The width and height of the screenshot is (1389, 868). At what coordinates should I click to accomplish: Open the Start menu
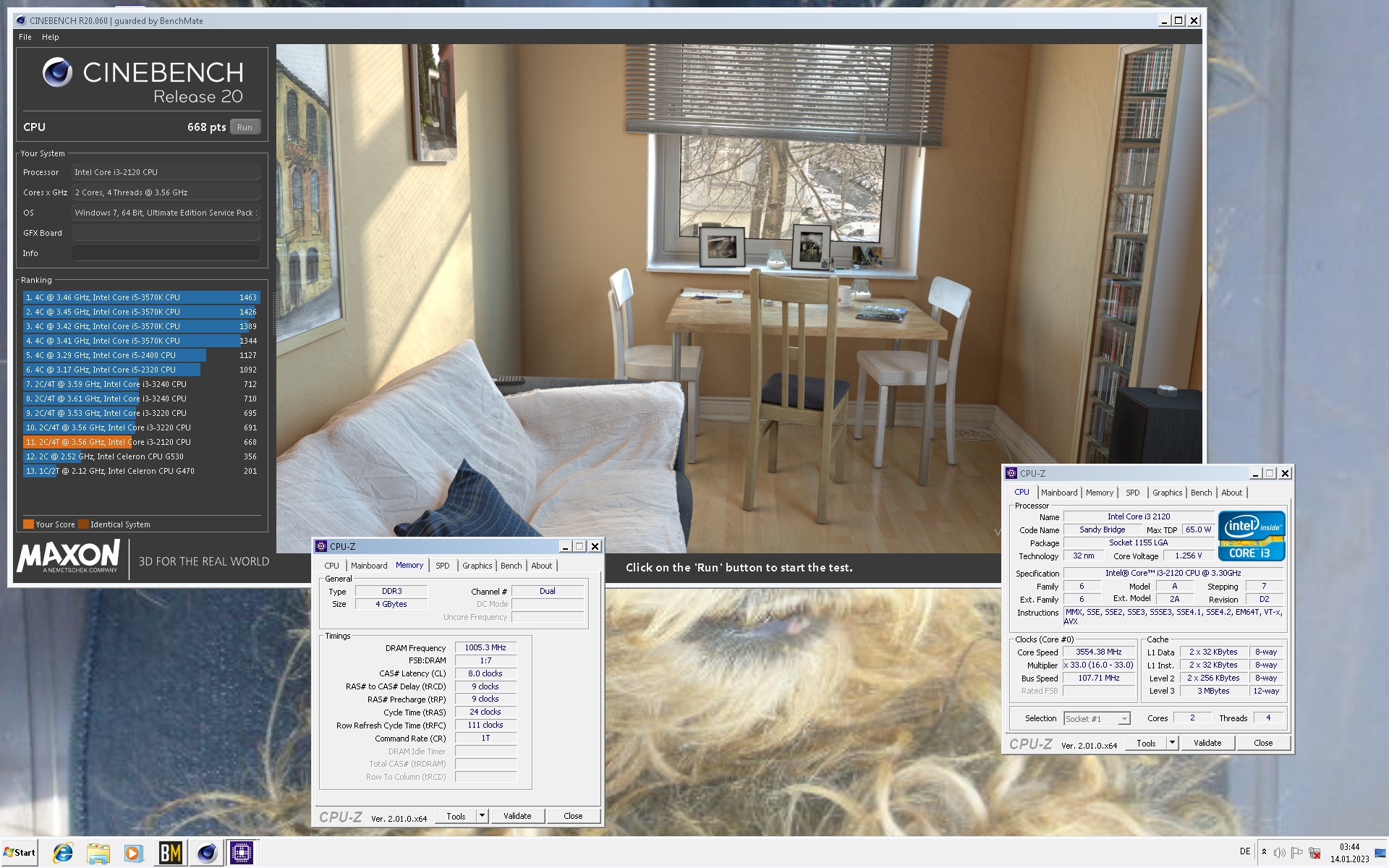(x=20, y=852)
